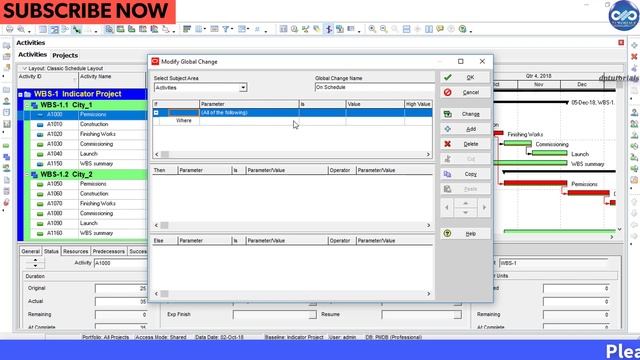Open the Filters funnel icon
Viewport: 640px width, 360px height.
click(225, 29)
